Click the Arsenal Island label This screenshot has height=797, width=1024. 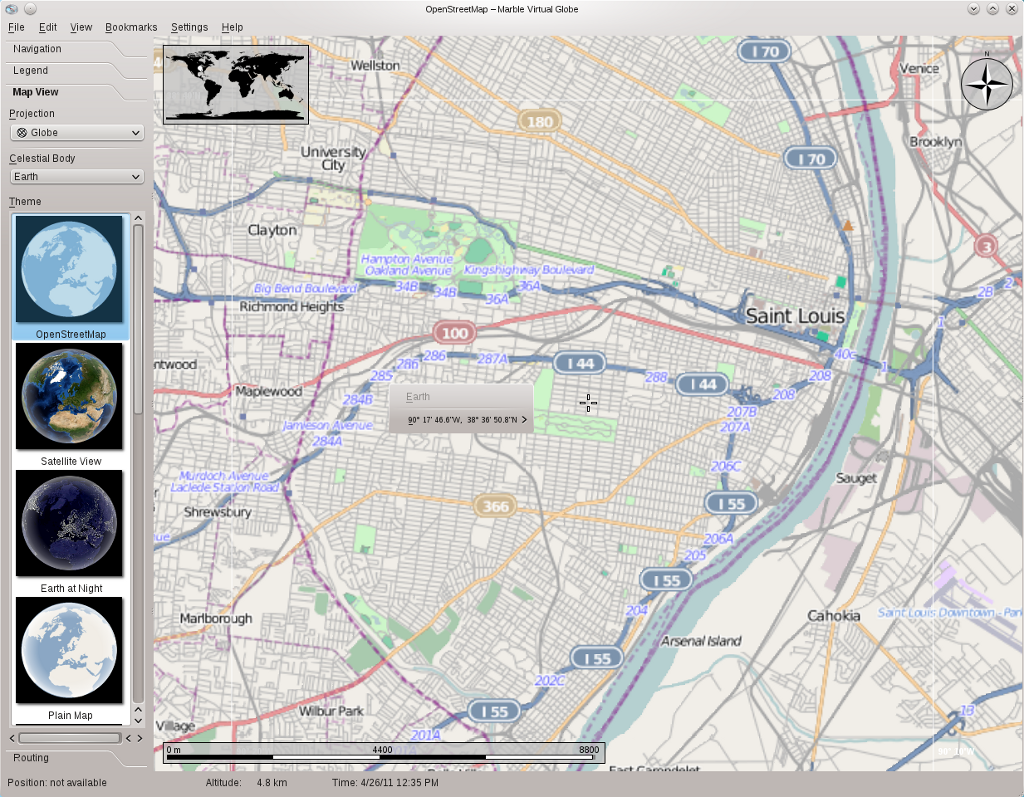coord(701,642)
